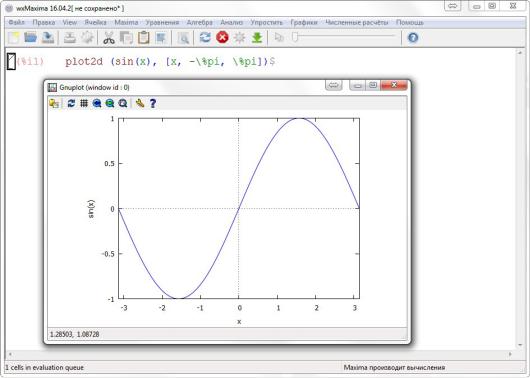Viewport: 530px width, 378px height.
Task: Open the Графики menu
Action: click(x=304, y=23)
